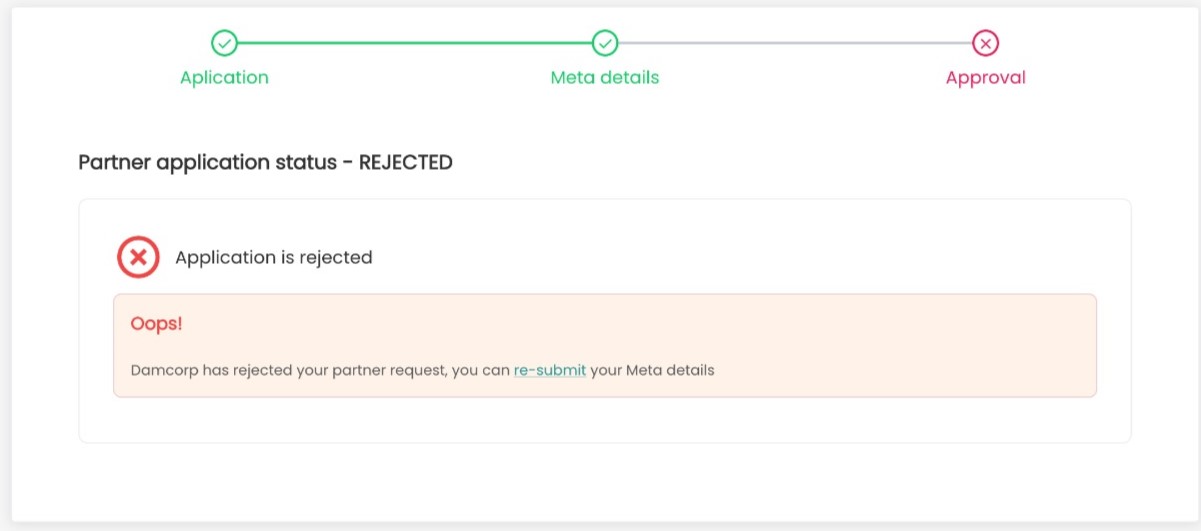Click the green checkmark icon above Meta details
The width and height of the screenshot is (1201, 531).
pyautogui.click(x=605, y=43)
